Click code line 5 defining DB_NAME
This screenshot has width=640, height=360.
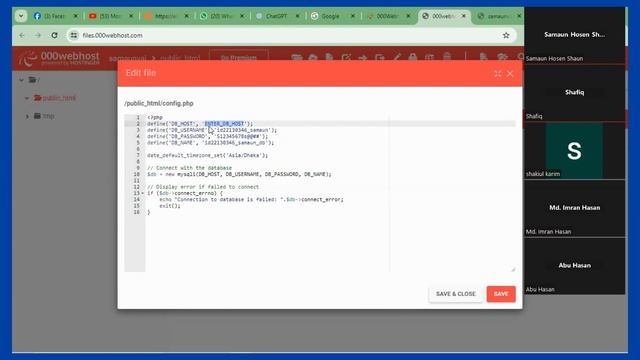(x=211, y=143)
